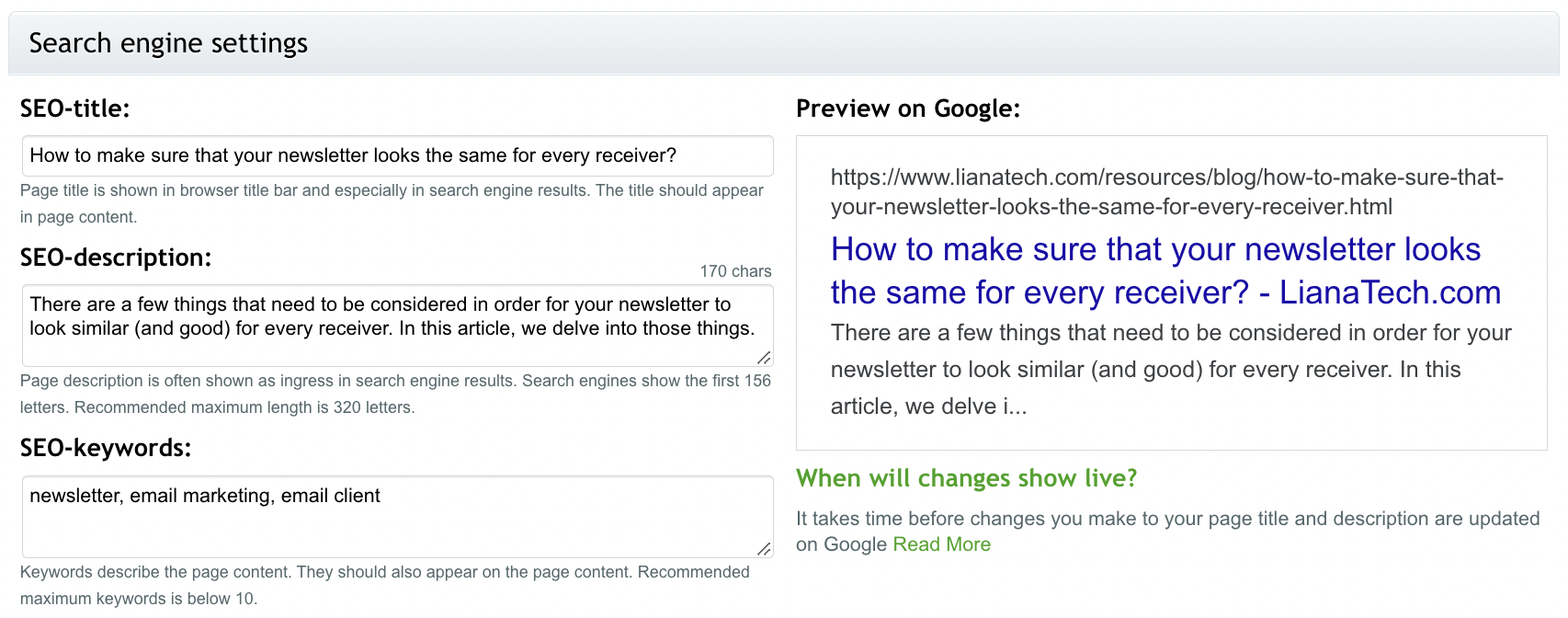The image size is (1568, 618).
Task: Click the 'When will changes show live?' heading
Action: tap(966, 478)
